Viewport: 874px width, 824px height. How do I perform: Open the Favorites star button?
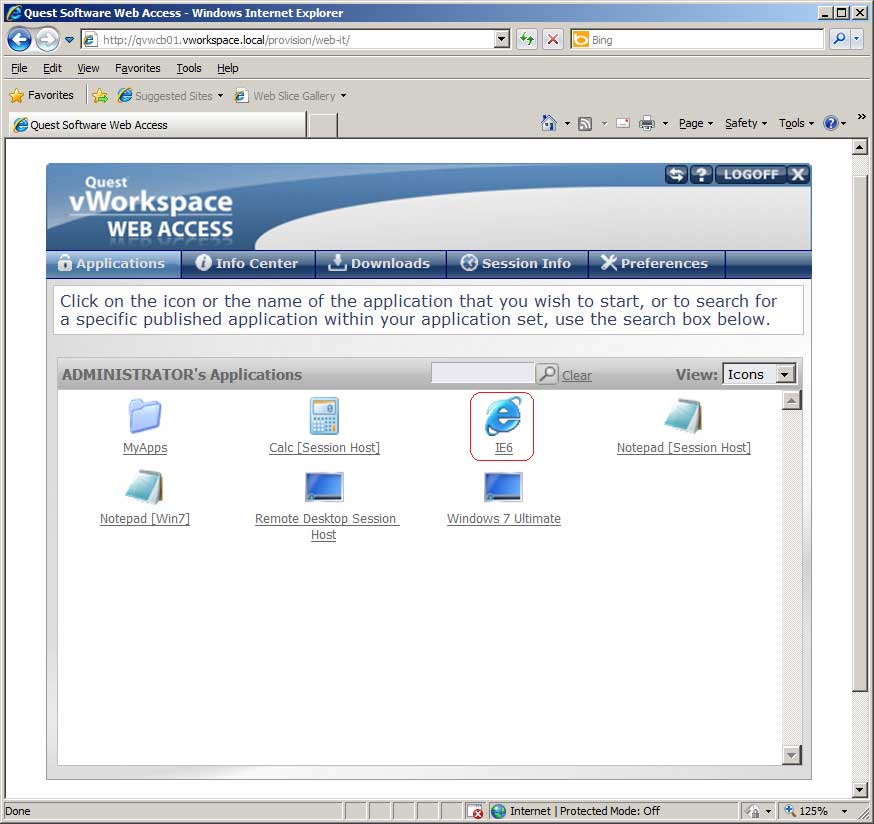click(42, 95)
